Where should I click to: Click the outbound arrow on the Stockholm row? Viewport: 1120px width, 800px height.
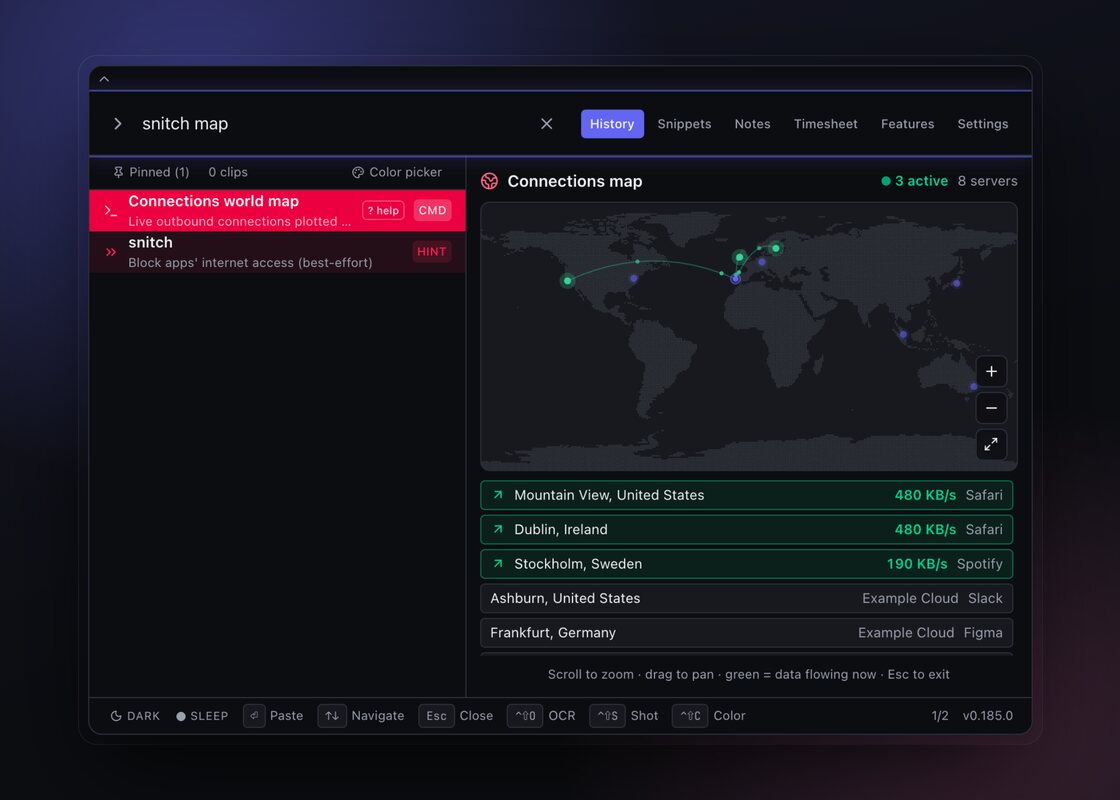[x=498, y=564]
